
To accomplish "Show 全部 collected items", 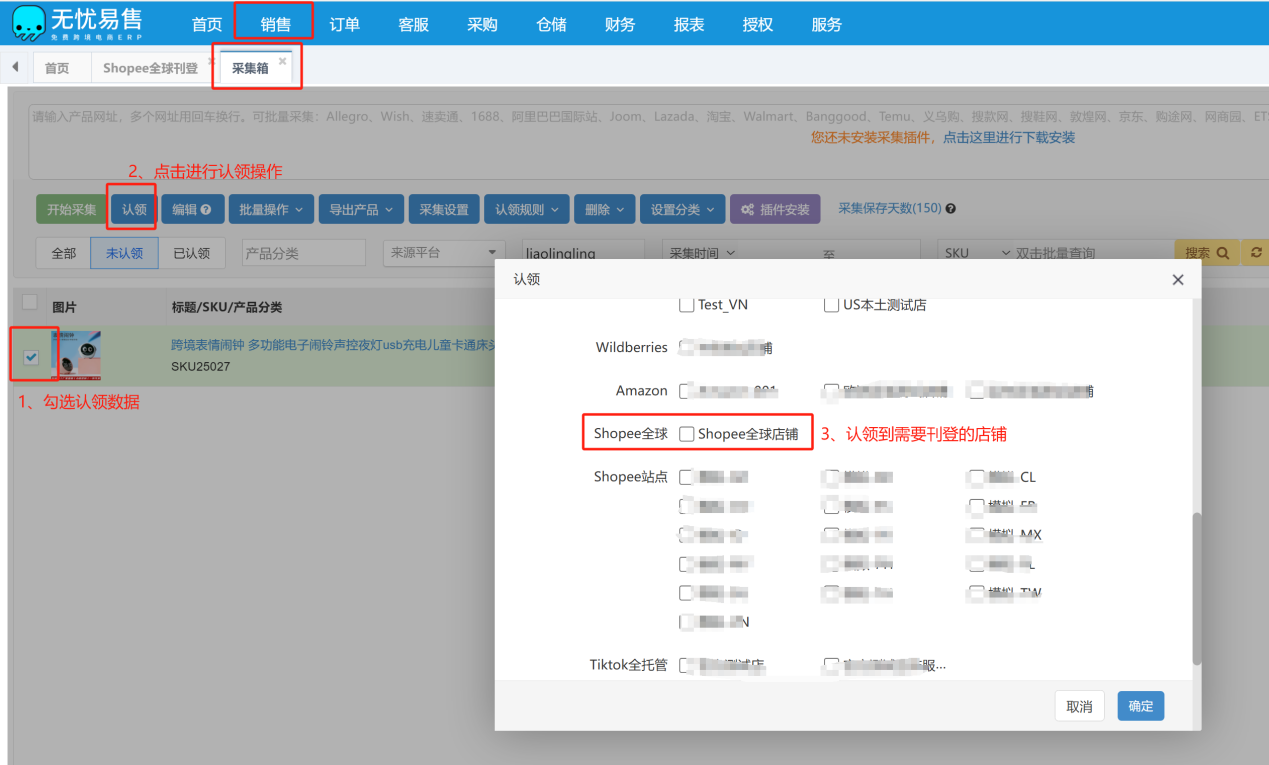I will (x=64, y=253).
